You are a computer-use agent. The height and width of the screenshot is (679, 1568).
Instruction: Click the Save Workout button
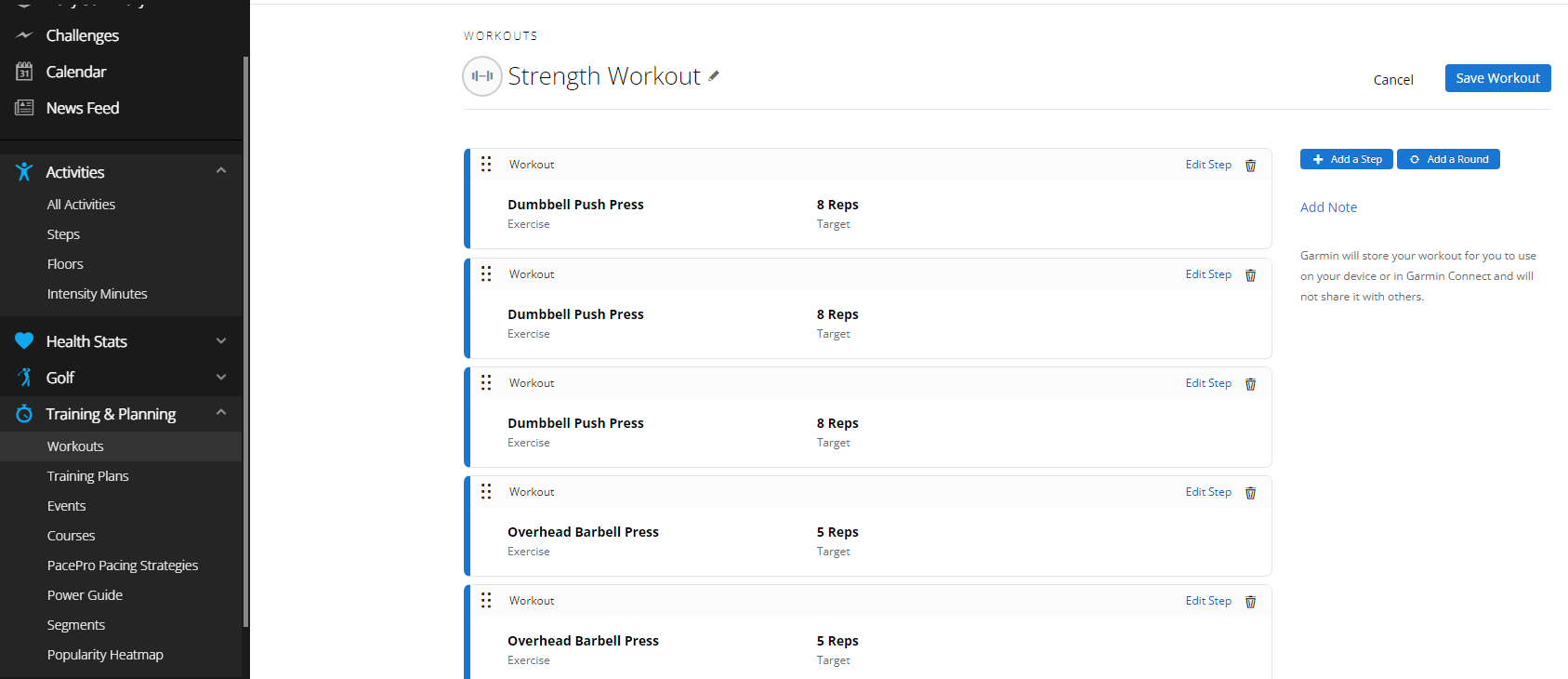click(1497, 78)
